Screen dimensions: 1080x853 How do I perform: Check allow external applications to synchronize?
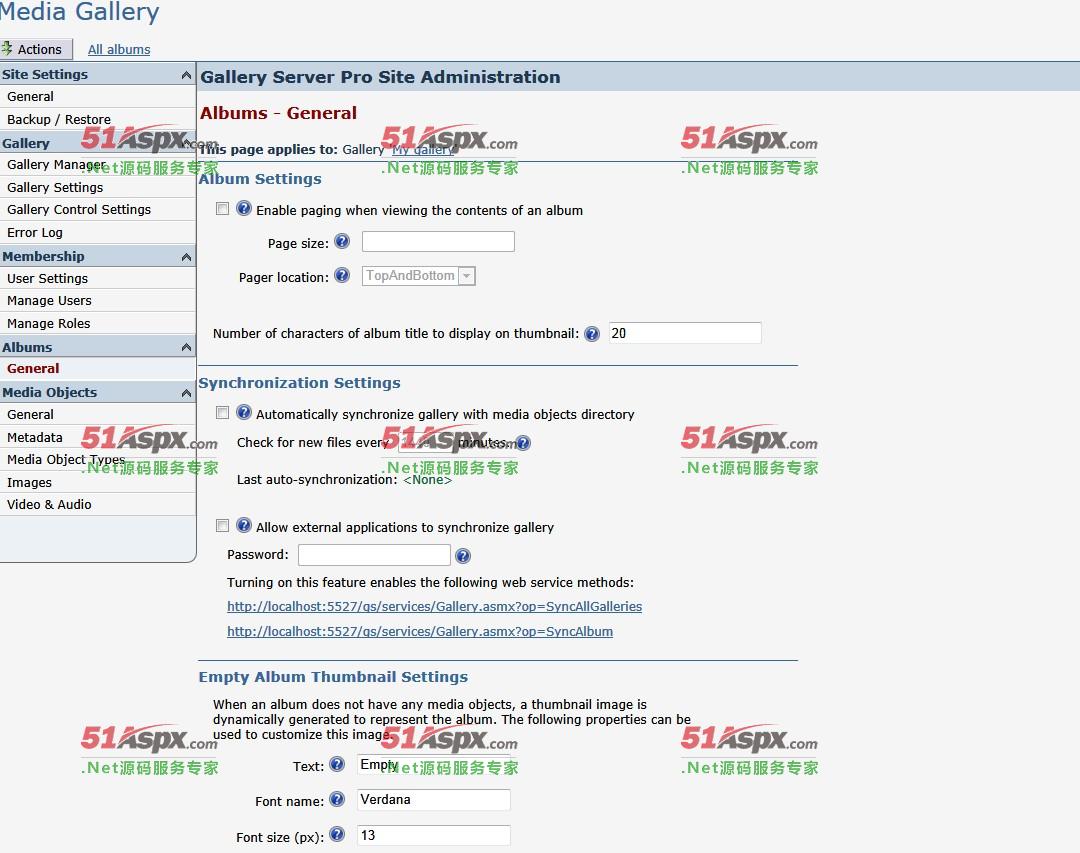pyautogui.click(x=222, y=526)
